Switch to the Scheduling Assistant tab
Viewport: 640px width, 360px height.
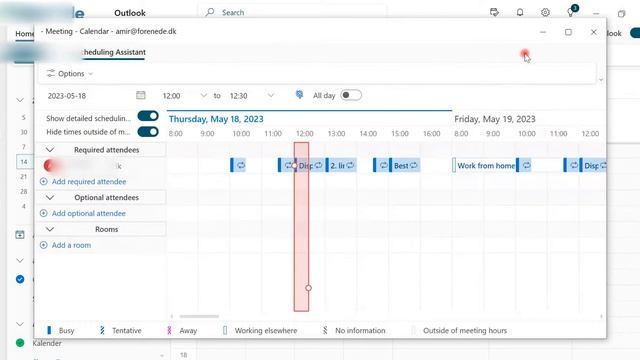click(113, 52)
